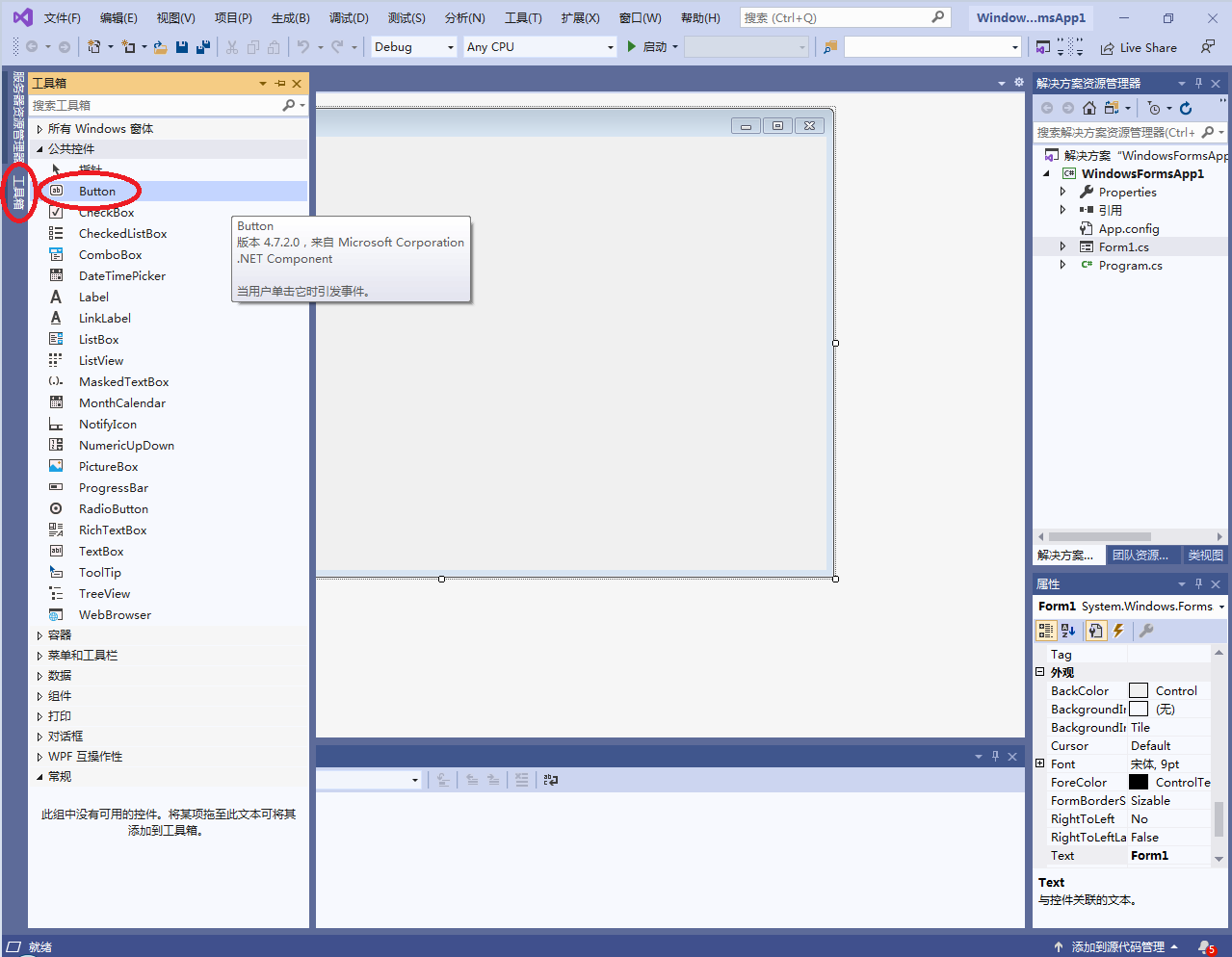
Task: Click the Text property value 'Form1'
Action: 1149,855
